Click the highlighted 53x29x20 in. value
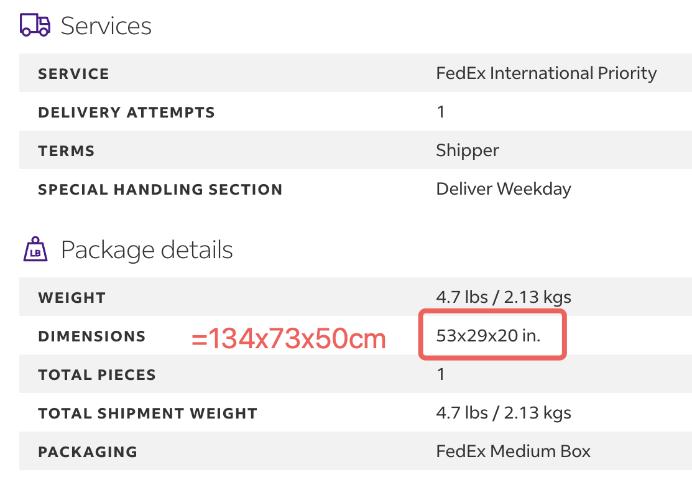692x500 pixels. point(488,336)
